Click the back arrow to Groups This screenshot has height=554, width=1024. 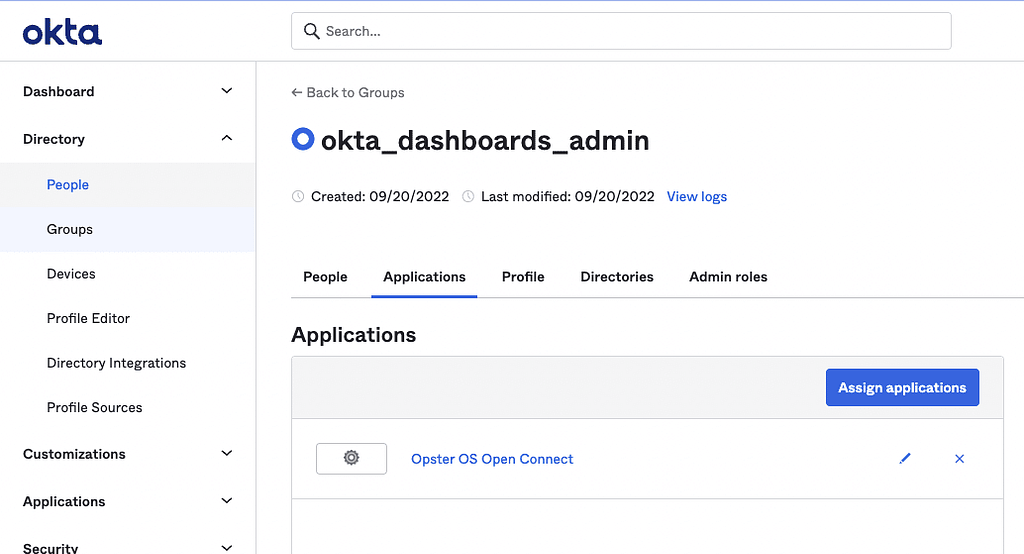click(296, 93)
